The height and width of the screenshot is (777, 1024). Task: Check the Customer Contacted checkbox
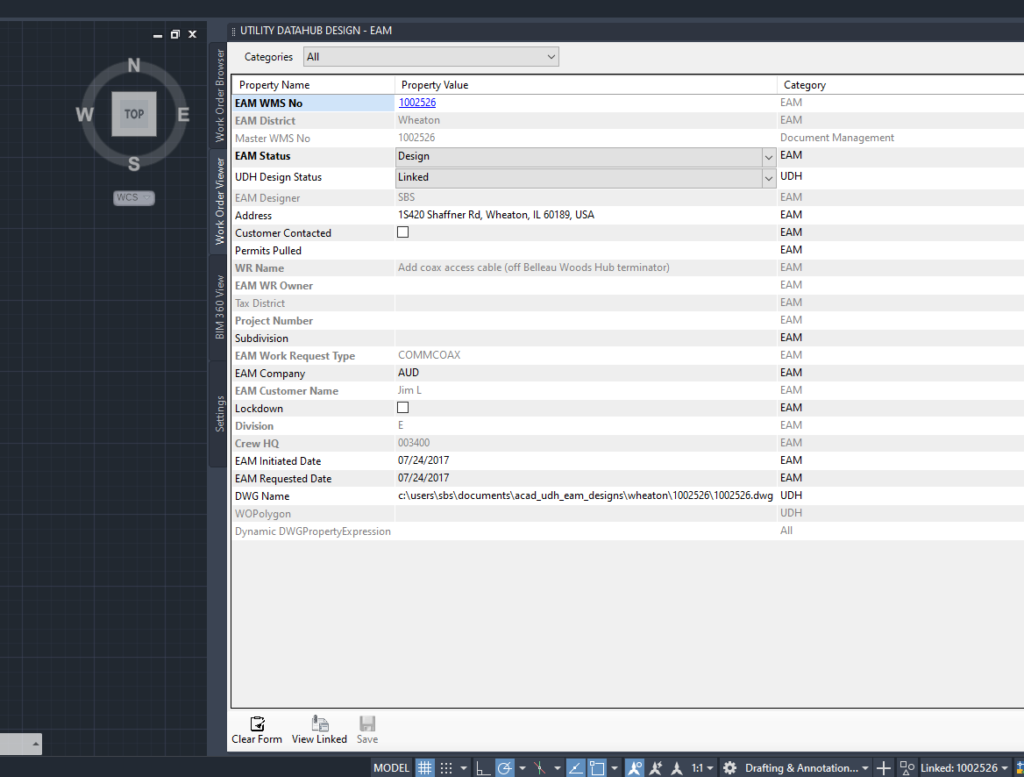[x=403, y=232]
